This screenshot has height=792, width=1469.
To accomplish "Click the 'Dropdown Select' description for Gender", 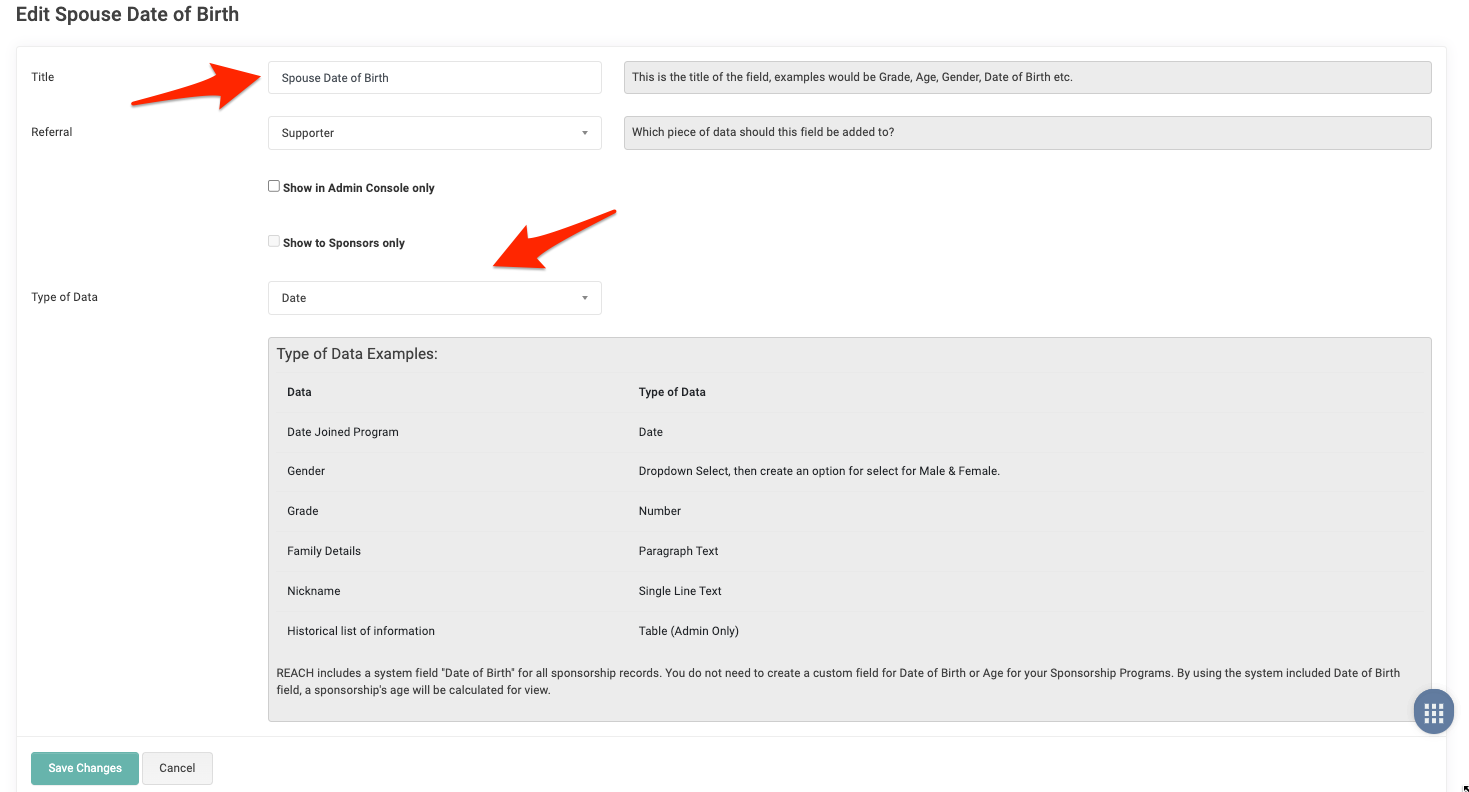I will point(818,471).
